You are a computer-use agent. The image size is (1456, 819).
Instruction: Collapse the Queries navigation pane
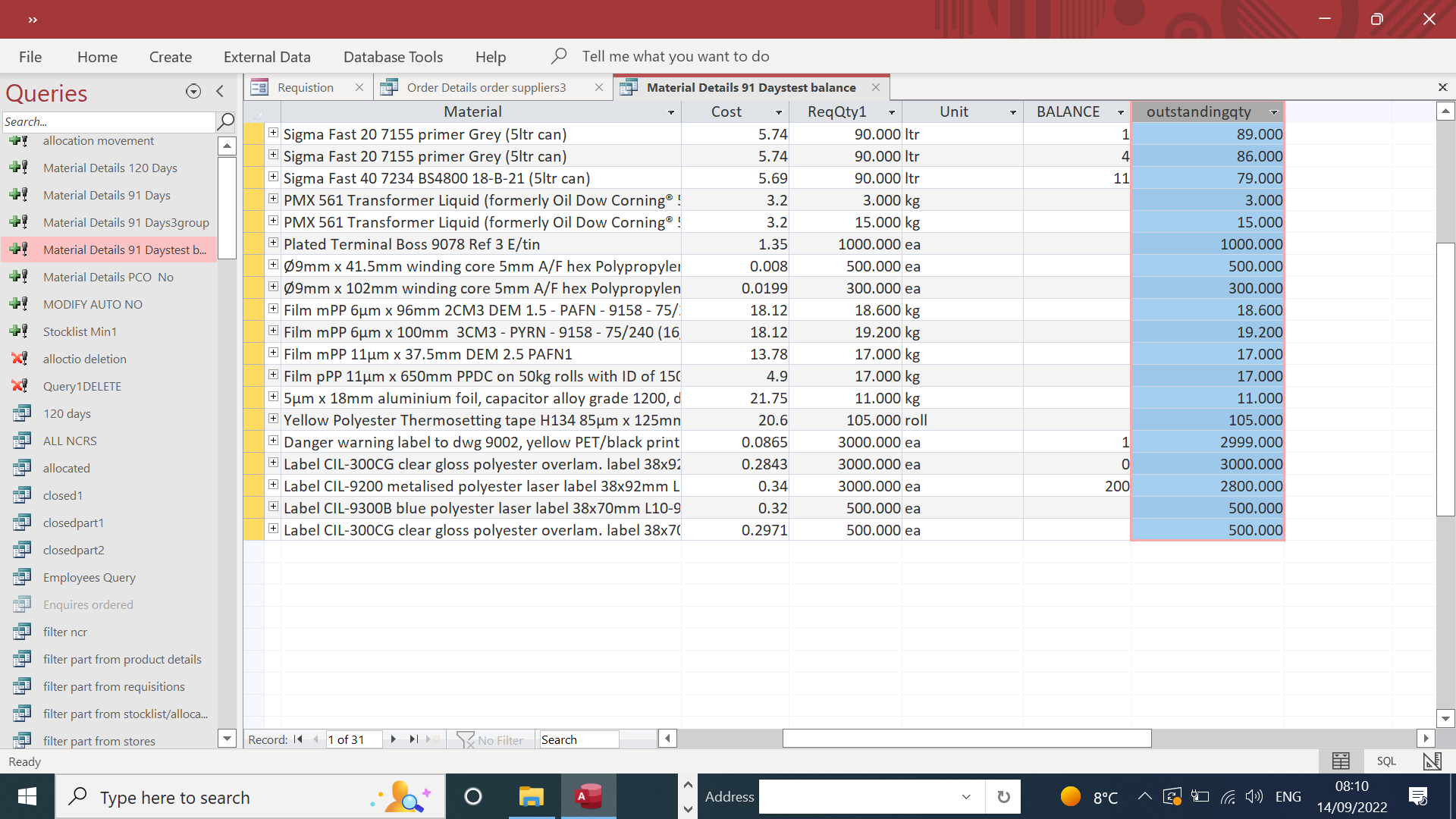point(220,92)
